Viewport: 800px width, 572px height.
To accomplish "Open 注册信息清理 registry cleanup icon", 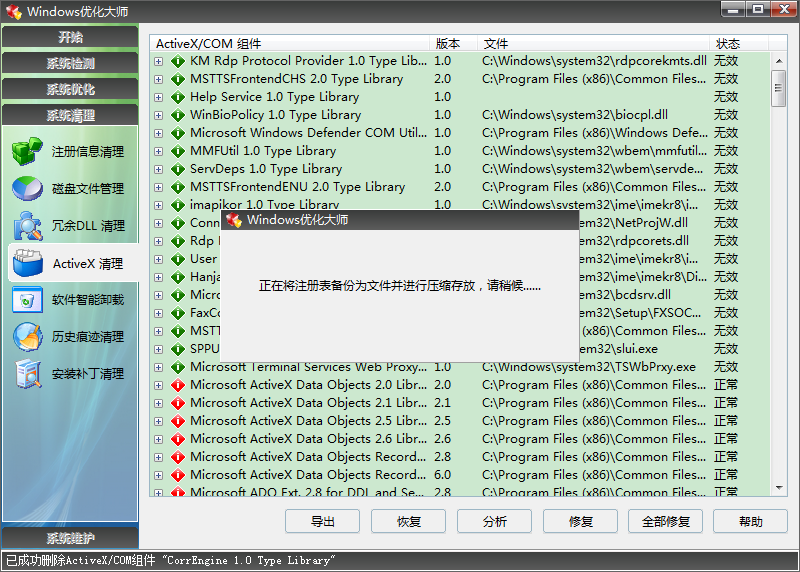I will click(27, 152).
